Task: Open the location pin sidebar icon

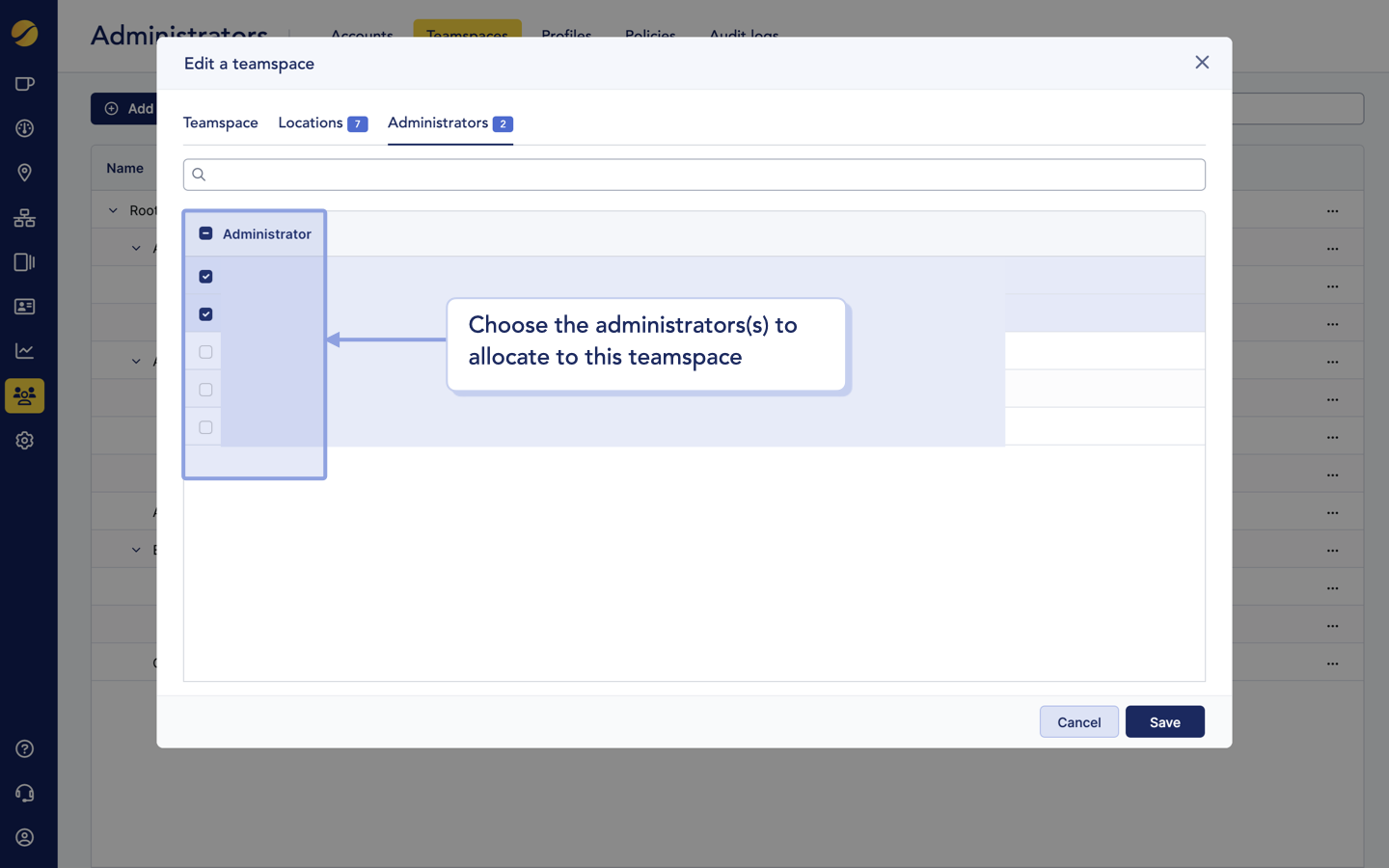Action: click(24, 173)
